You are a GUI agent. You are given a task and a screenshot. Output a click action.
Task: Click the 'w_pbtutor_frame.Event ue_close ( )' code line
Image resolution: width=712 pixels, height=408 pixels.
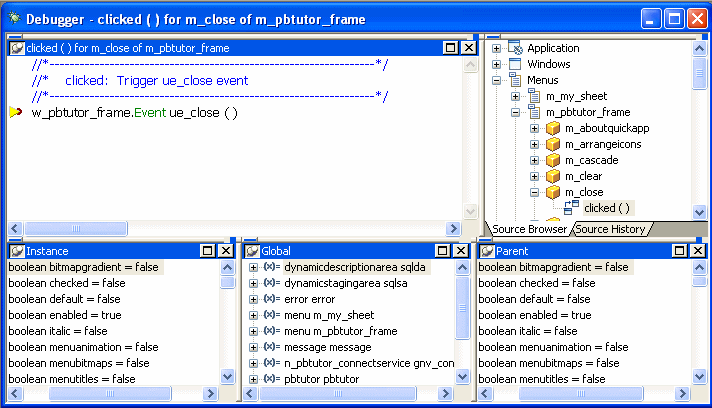coord(134,113)
